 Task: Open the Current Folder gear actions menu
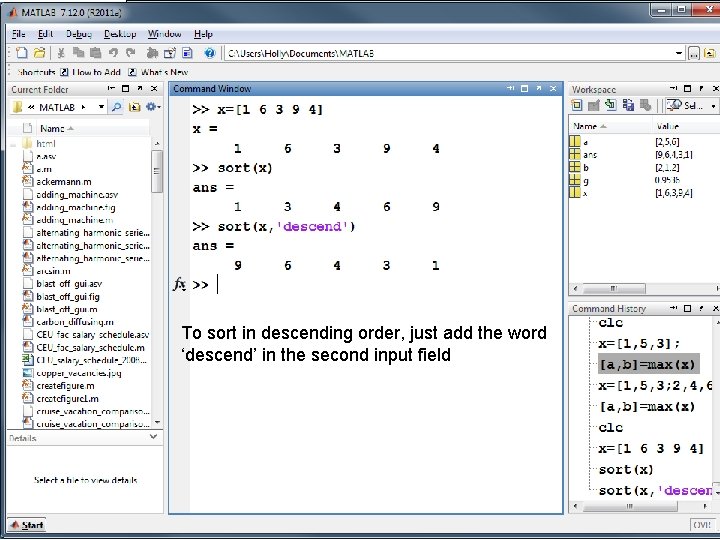click(153, 107)
